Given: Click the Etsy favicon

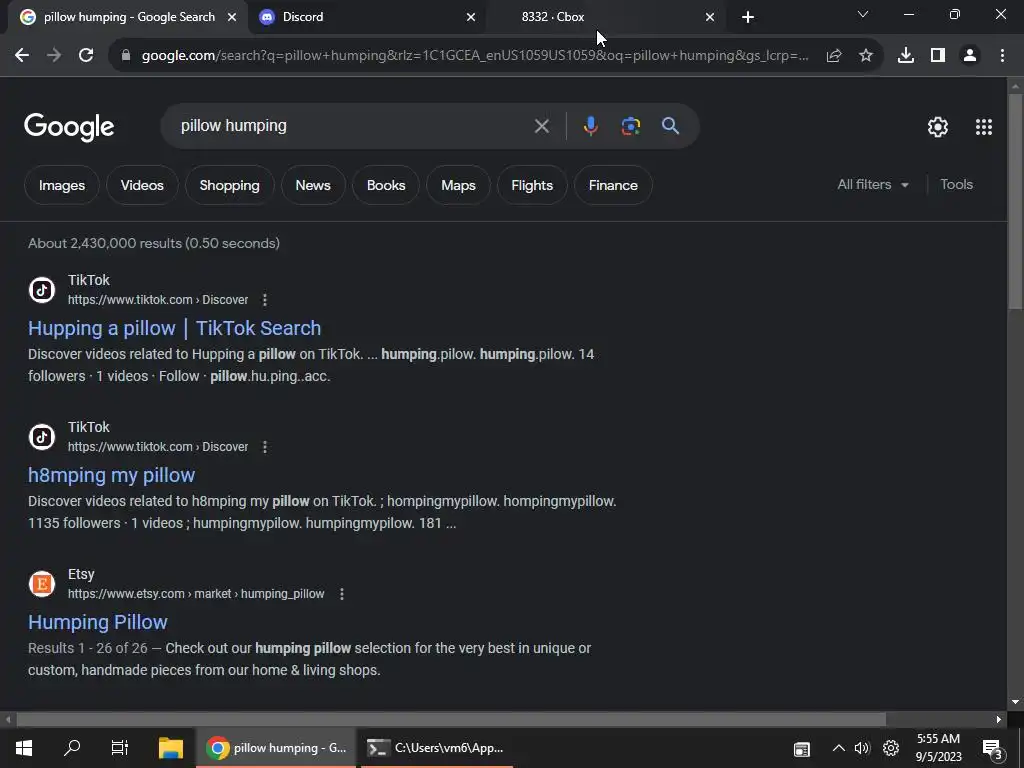Looking at the screenshot, I should (x=42, y=584).
